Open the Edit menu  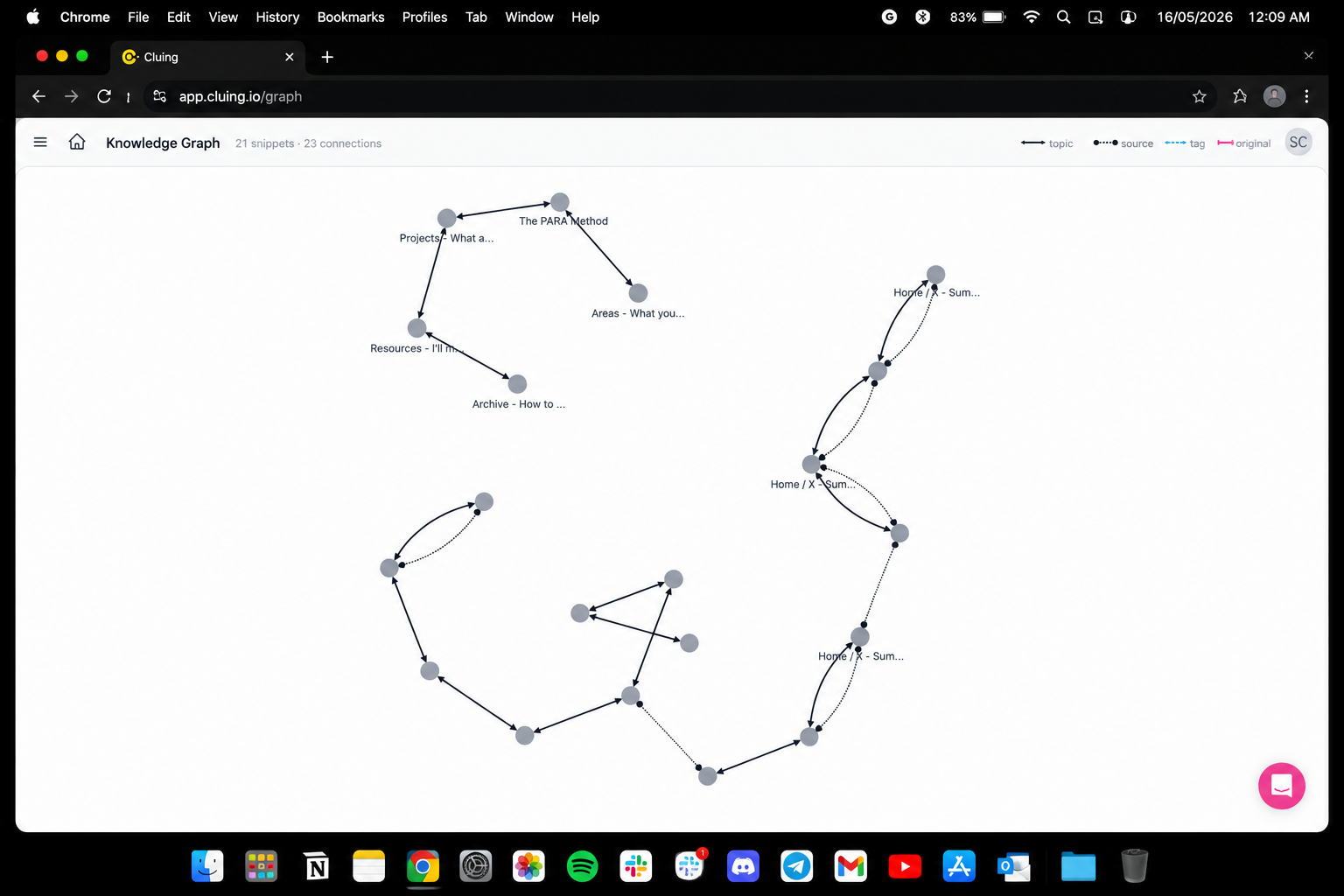178,17
